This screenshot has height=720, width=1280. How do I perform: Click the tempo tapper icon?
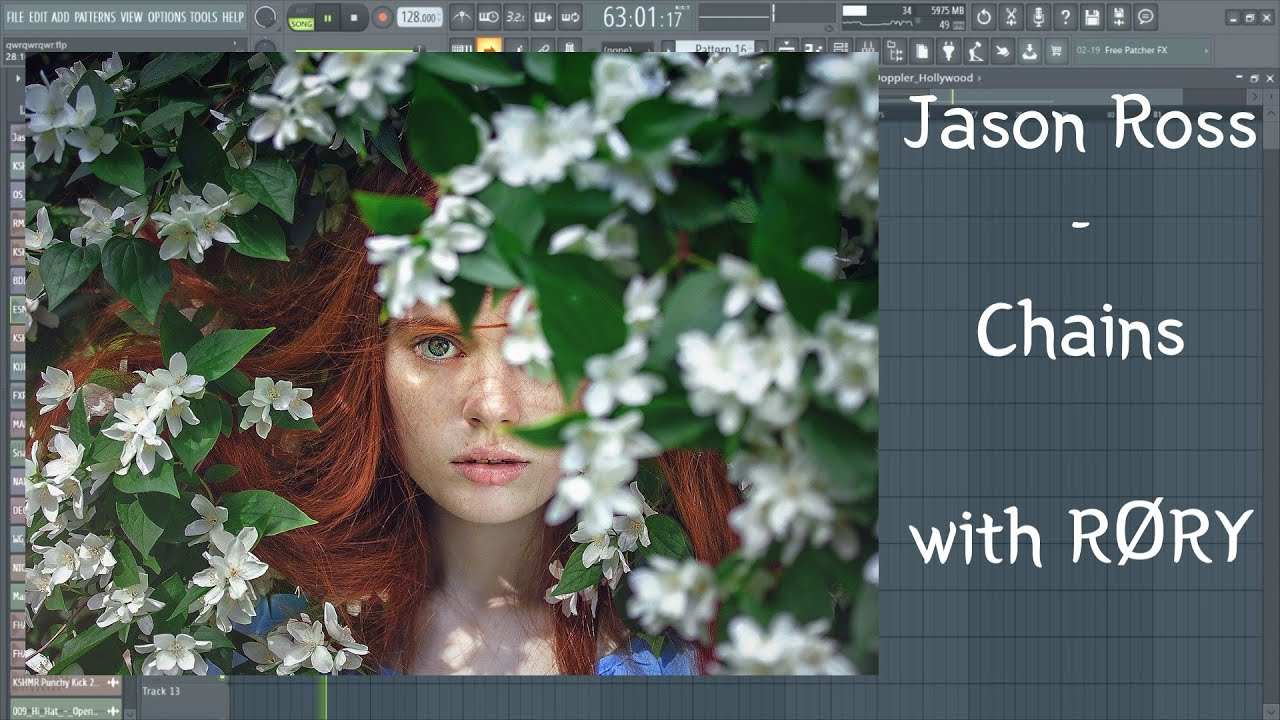point(976,49)
